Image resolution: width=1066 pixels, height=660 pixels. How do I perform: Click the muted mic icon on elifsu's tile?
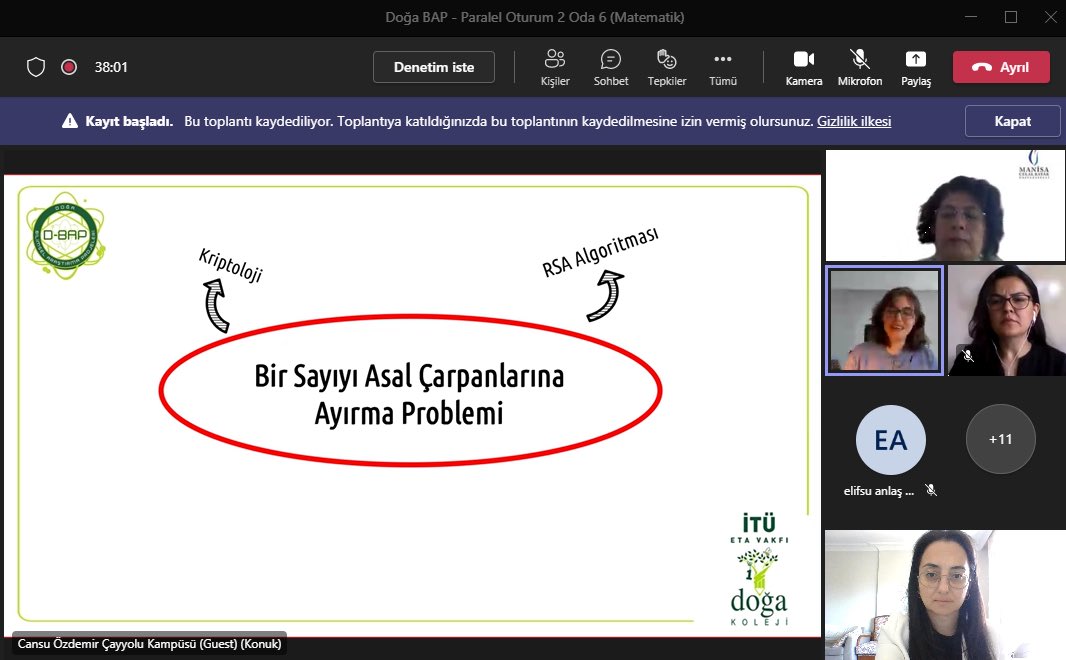click(x=930, y=489)
